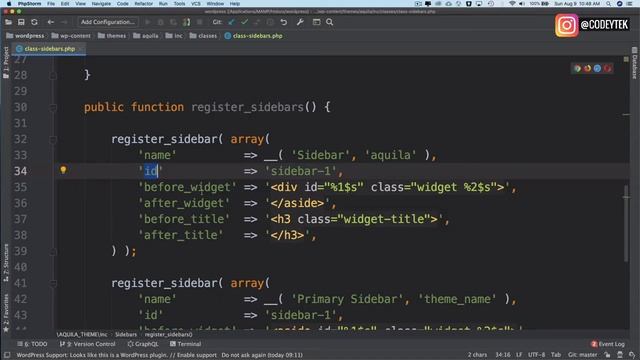The width and height of the screenshot is (640, 360).
Task: Click the inc breadcrumb folder
Action: click(174, 36)
